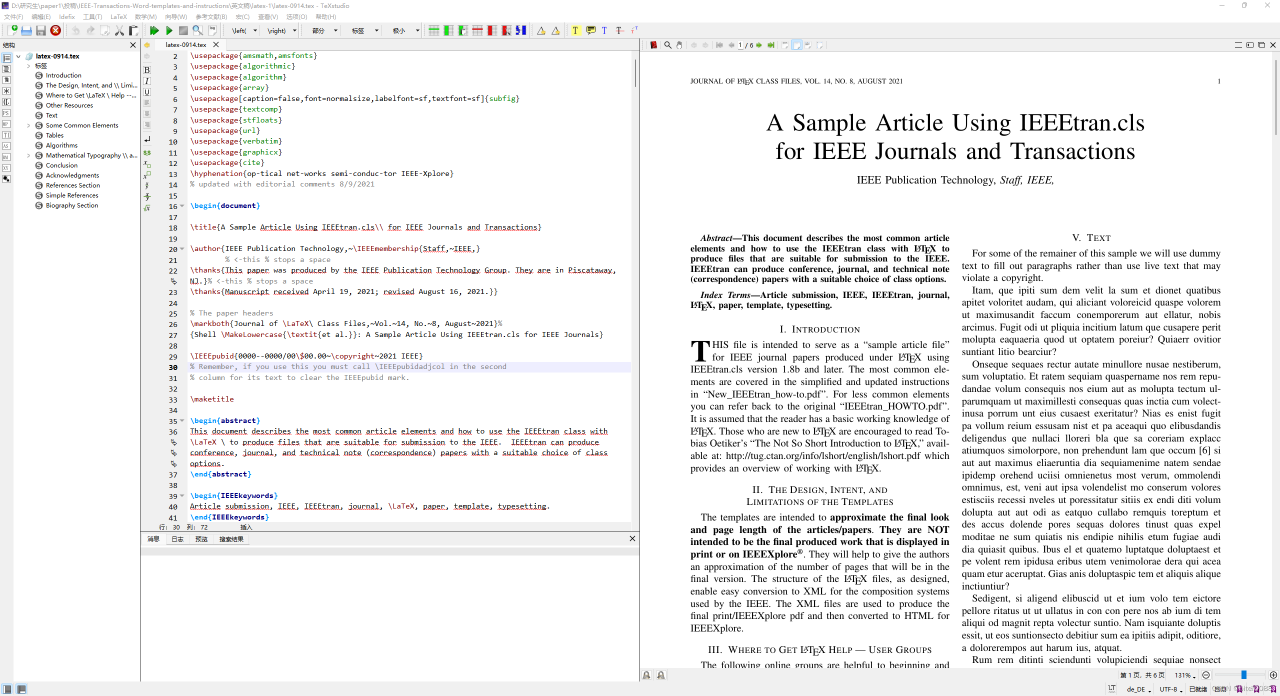
Task: Apply italic with the I sidebar icon
Action: 147,81
